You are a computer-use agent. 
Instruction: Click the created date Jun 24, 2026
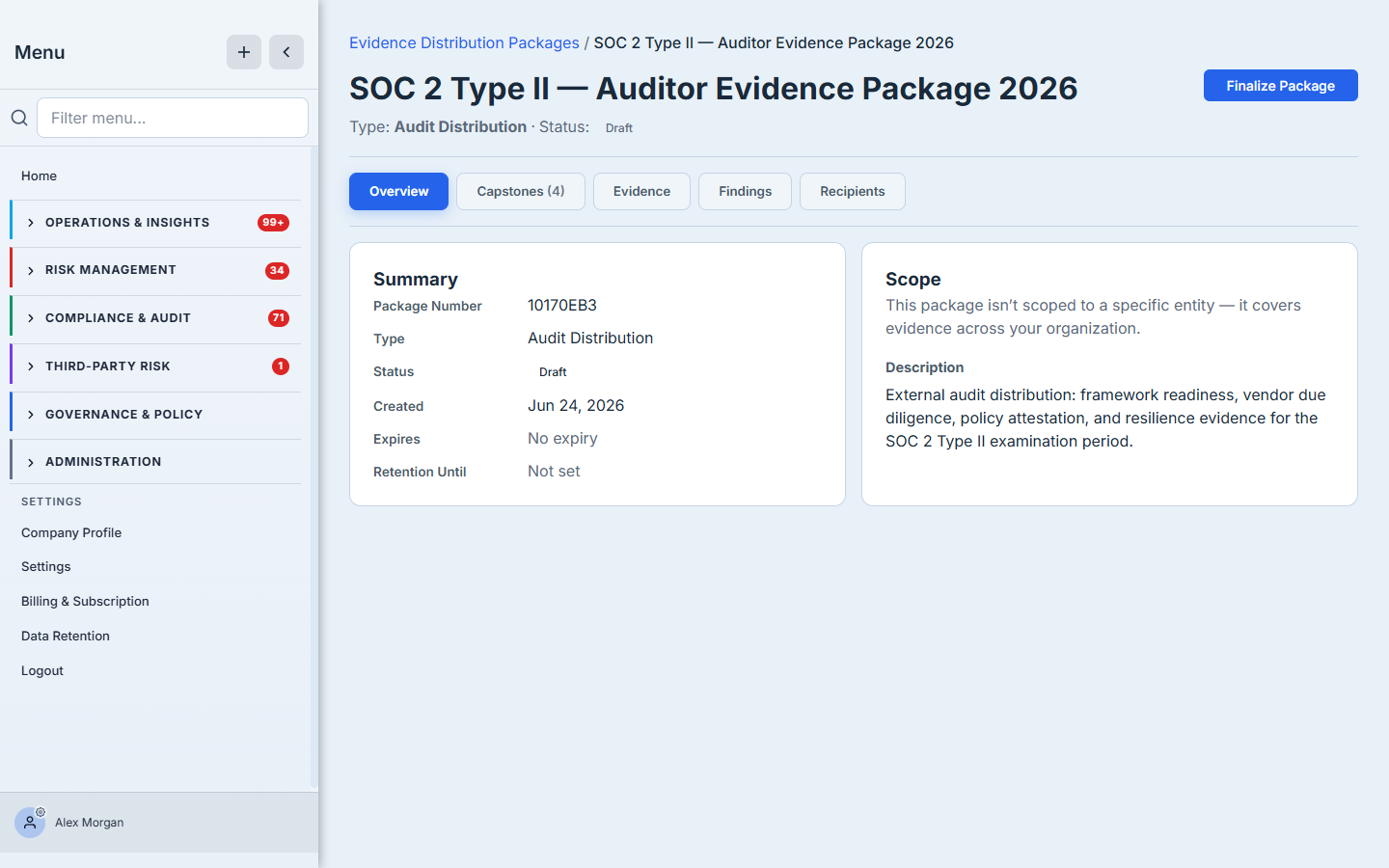point(576,405)
